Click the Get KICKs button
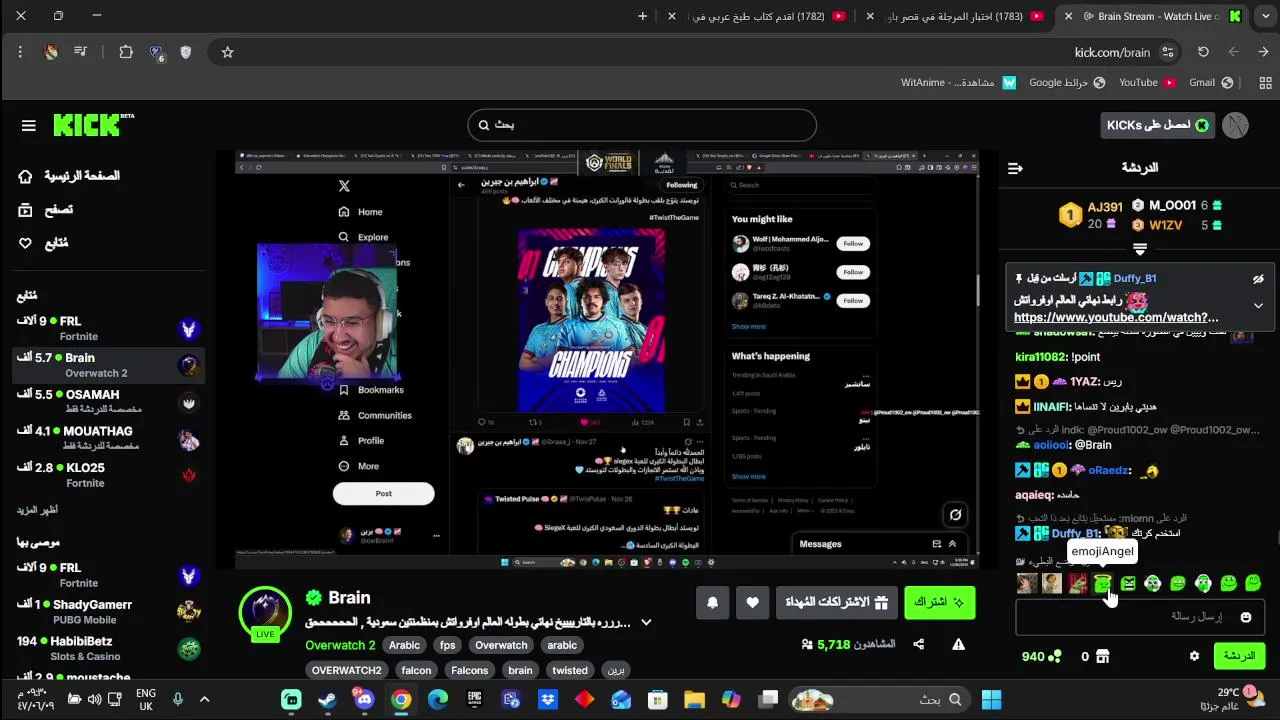 (1158, 125)
